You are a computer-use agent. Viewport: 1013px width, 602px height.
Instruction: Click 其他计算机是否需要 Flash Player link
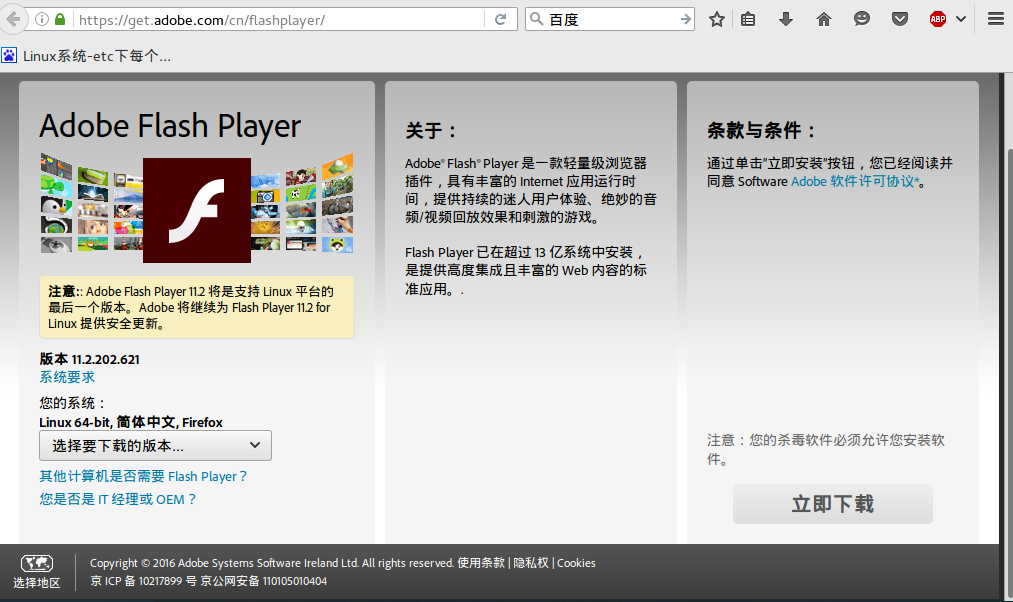[143, 477]
